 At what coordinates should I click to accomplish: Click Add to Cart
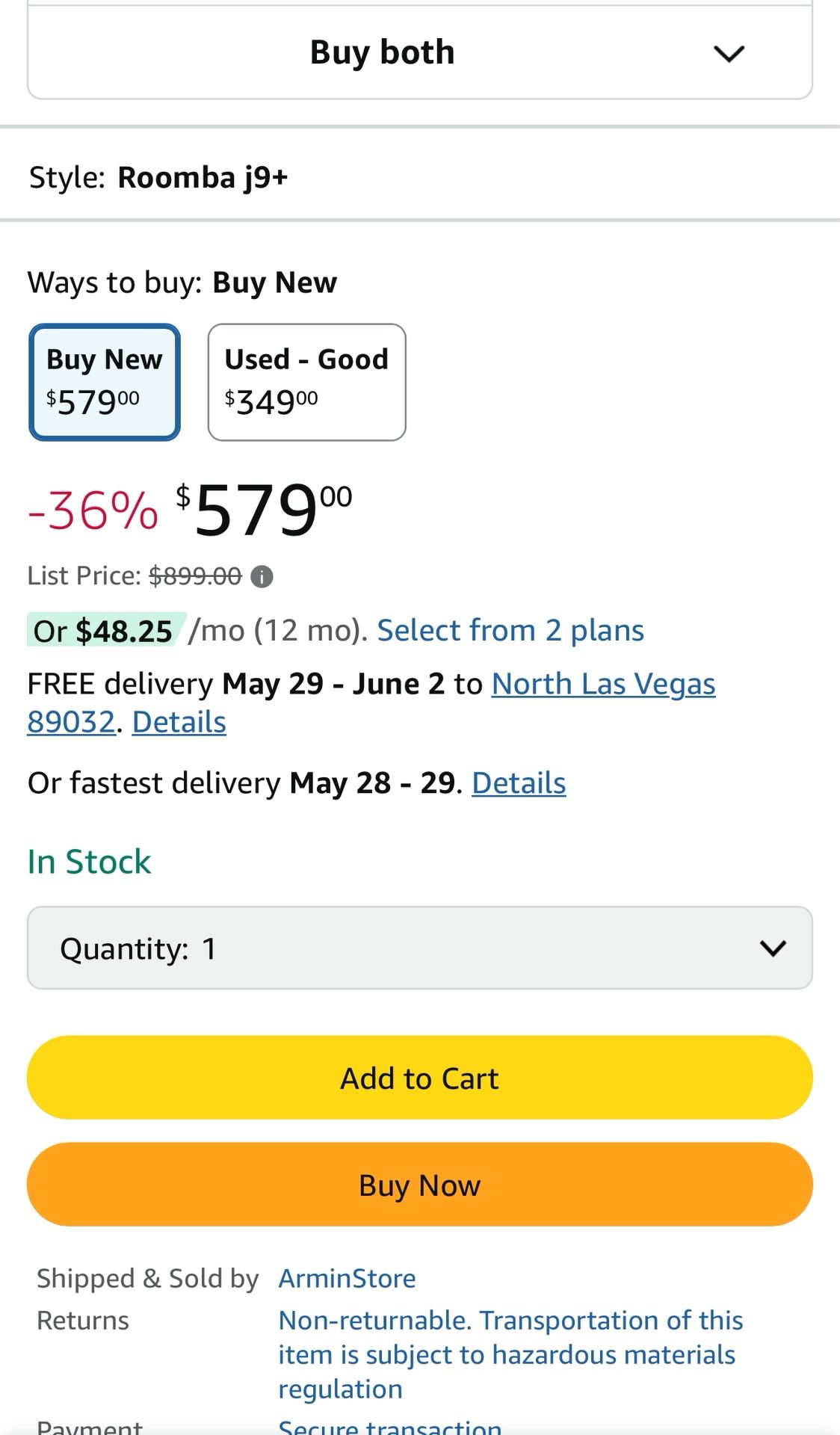420,1078
